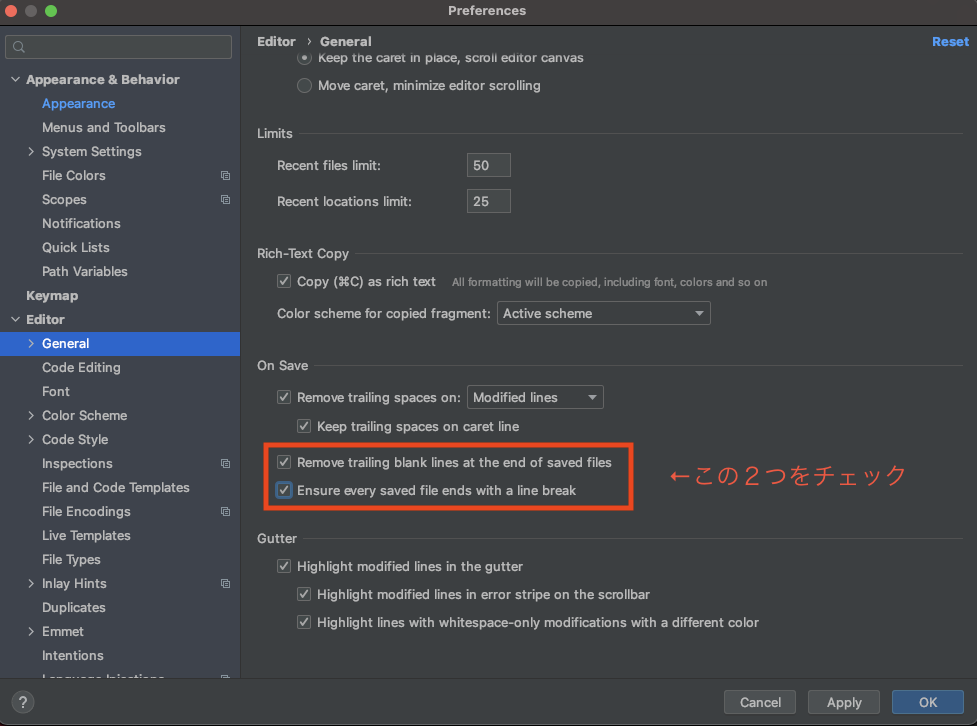Focus the settings search field

click(118, 47)
